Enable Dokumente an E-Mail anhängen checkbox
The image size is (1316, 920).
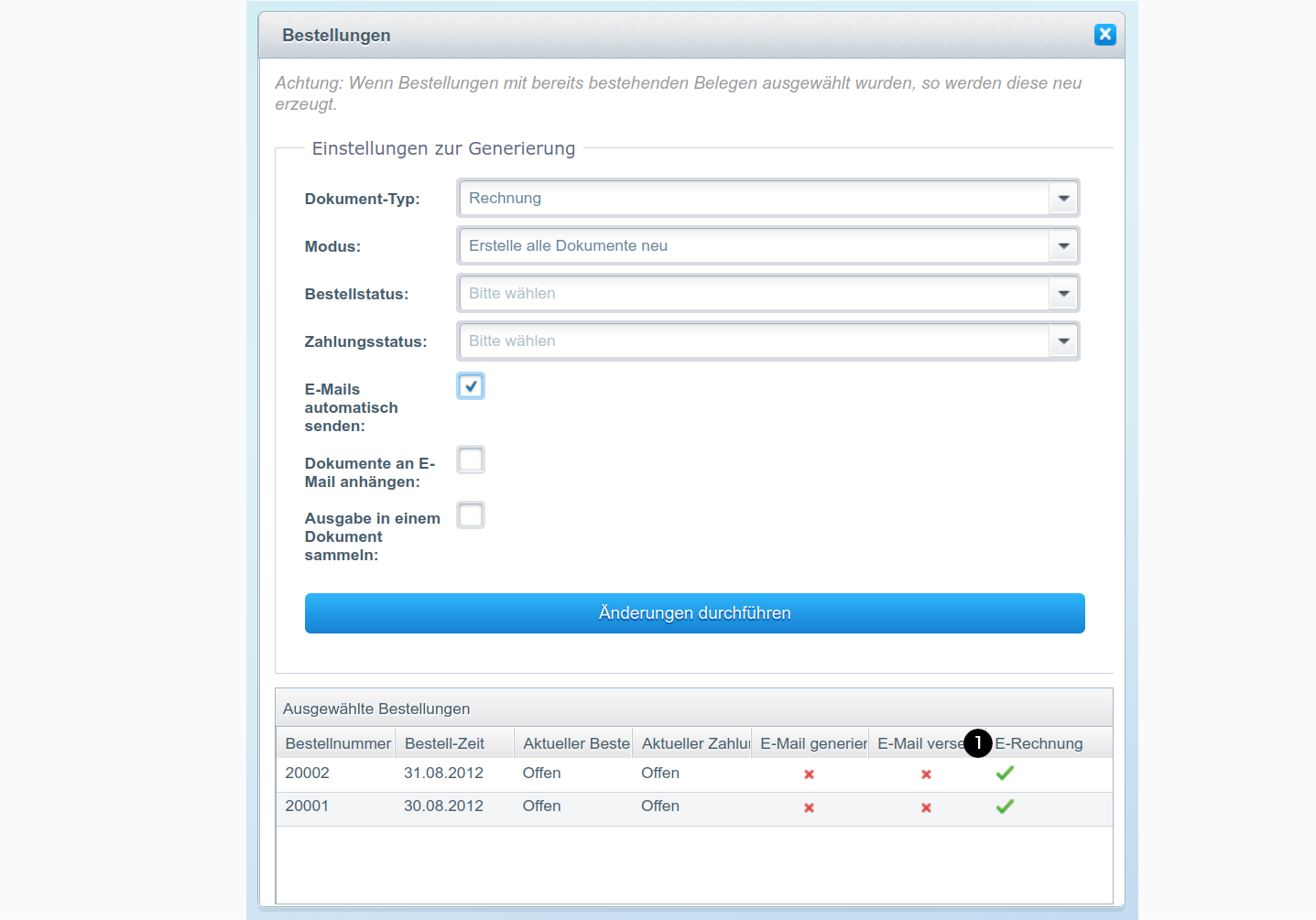click(x=471, y=460)
